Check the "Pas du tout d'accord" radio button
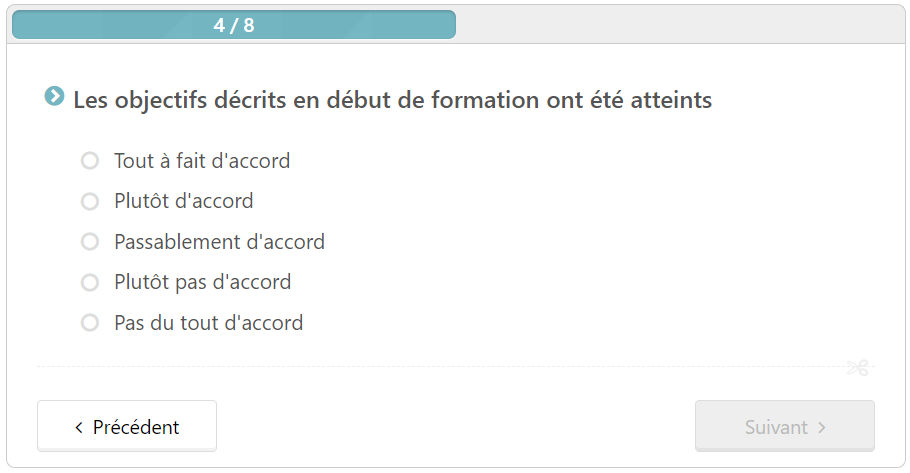This screenshot has width=910, height=473. click(90, 323)
